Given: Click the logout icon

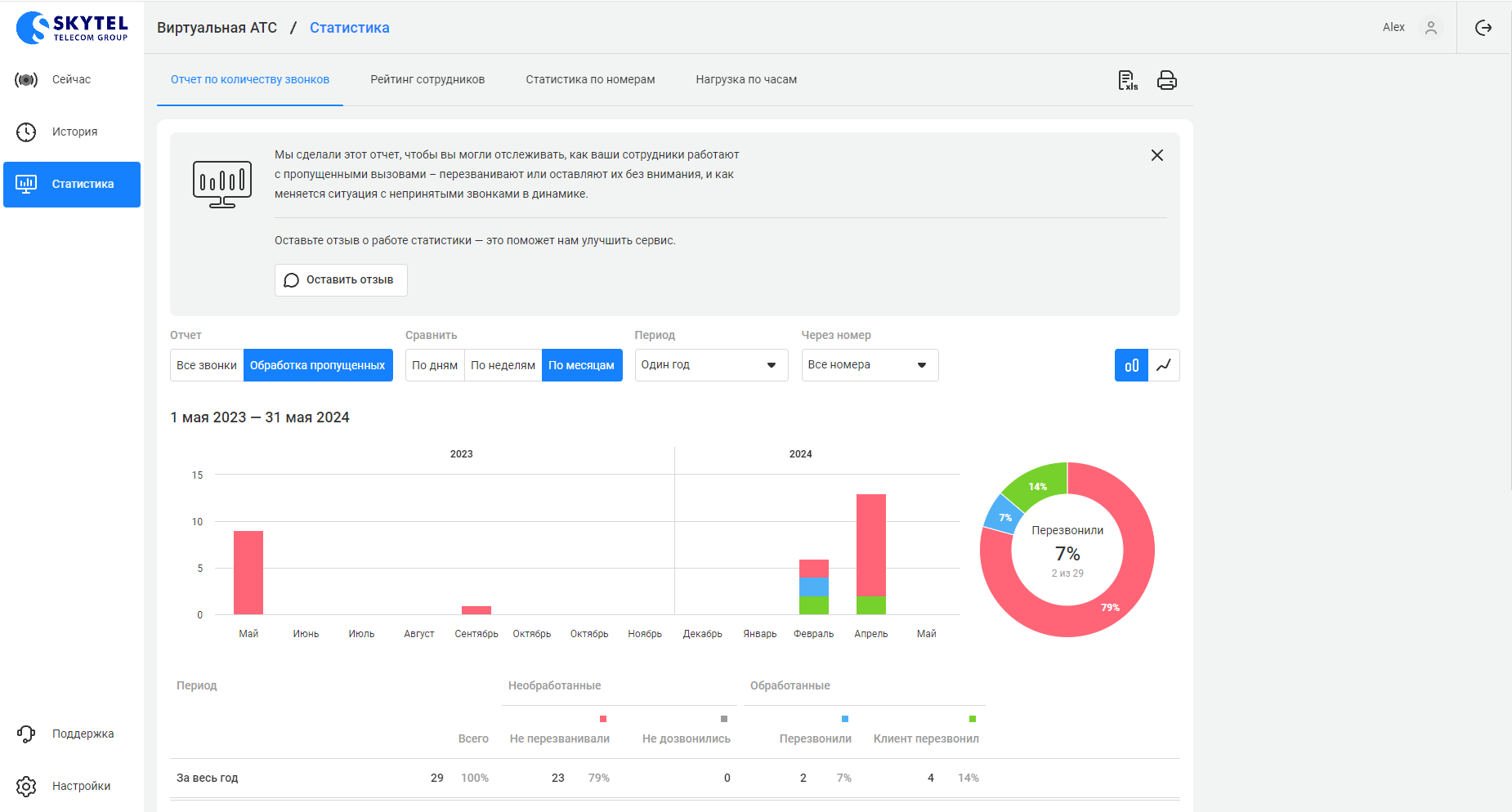Looking at the screenshot, I should [x=1483, y=28].
